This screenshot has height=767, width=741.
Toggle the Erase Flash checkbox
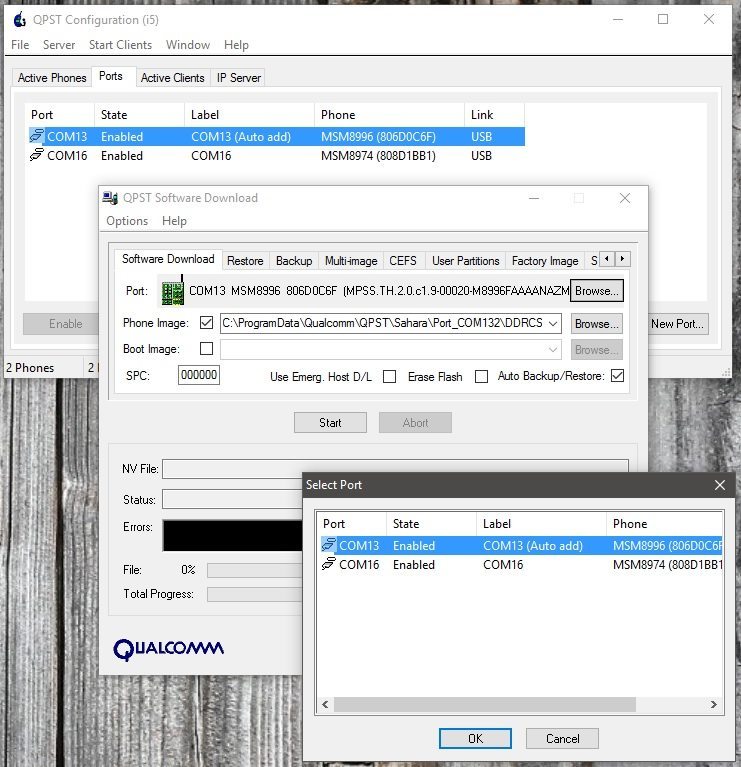pyautogui.click(x=481, y=377)
